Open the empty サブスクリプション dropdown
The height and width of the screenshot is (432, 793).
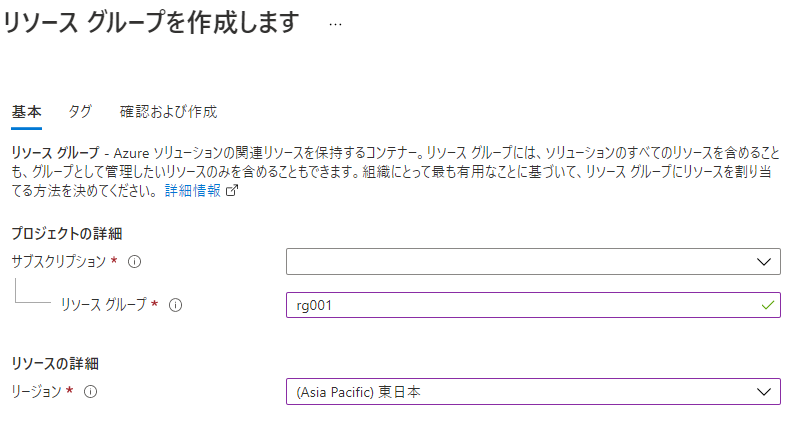coord(520,262)
